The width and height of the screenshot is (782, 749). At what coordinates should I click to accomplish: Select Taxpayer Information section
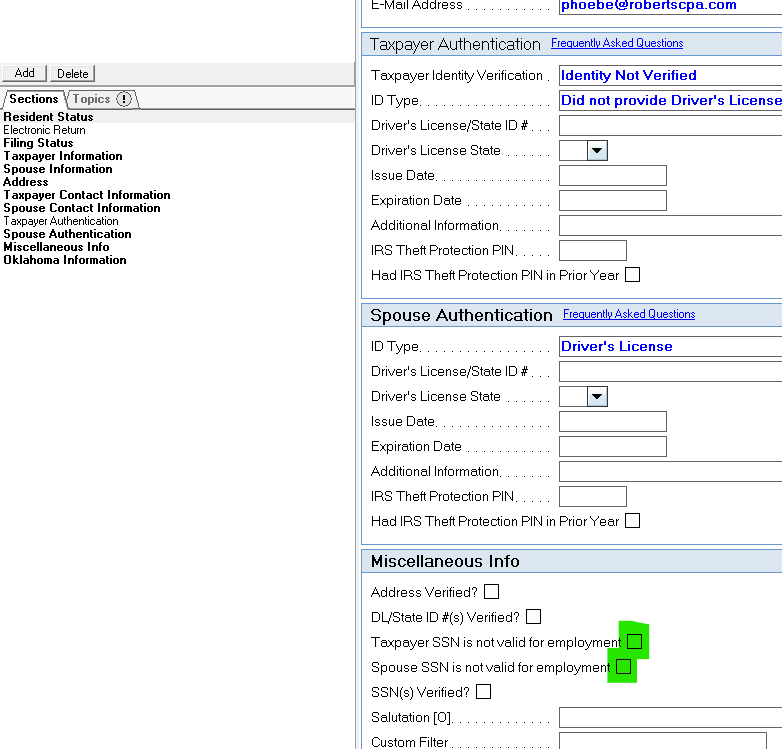[63, 156]
